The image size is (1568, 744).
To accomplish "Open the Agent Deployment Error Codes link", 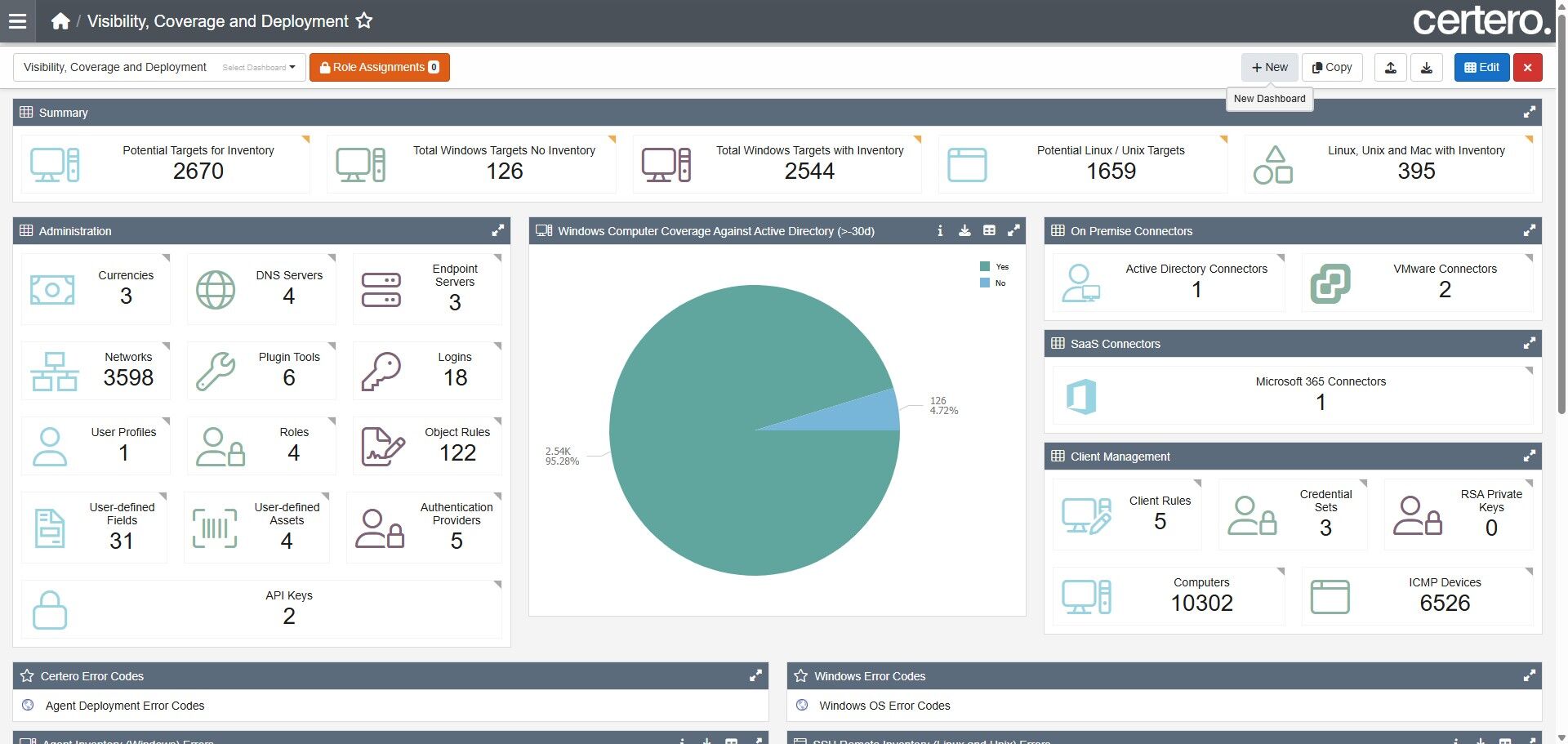I will coord(125,706).
